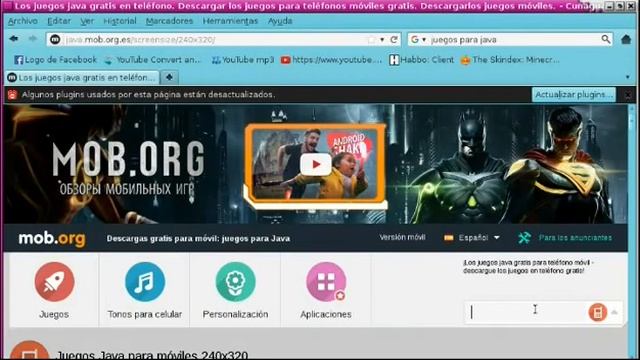
Task: Click the Aplicaciones label
Action: click(x=326, y=314)
